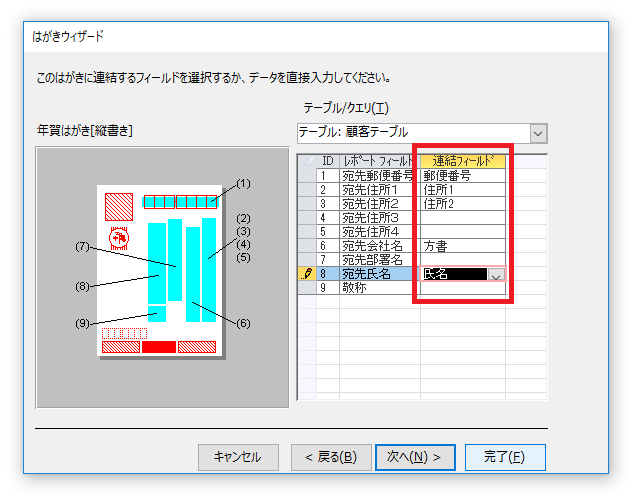
Task: Select the 宛先会社名 report field cell
Action: coord(380,246)
